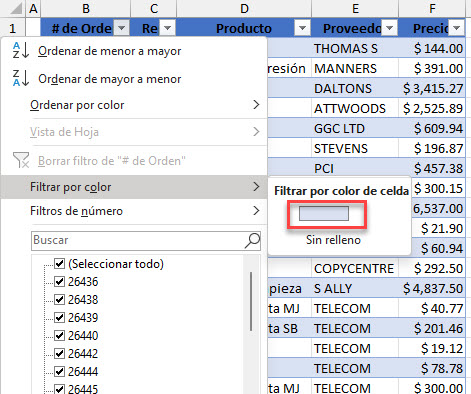This screenshot has height=394, width=471.
Task: Click the GGC LTD cell
Action: point(355,128)
